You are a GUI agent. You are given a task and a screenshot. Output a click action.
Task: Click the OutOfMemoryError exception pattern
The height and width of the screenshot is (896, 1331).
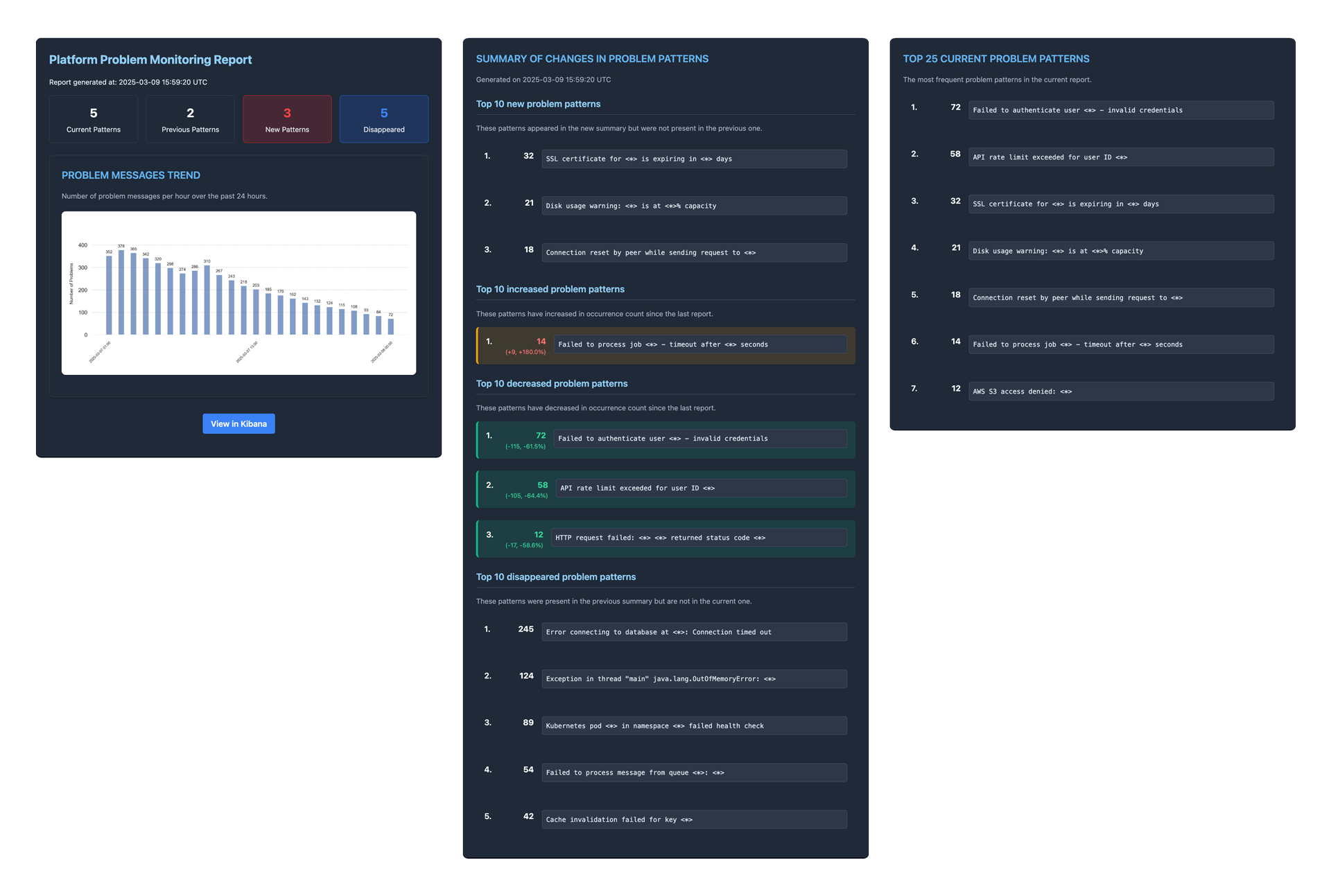(x=693, y=679)
